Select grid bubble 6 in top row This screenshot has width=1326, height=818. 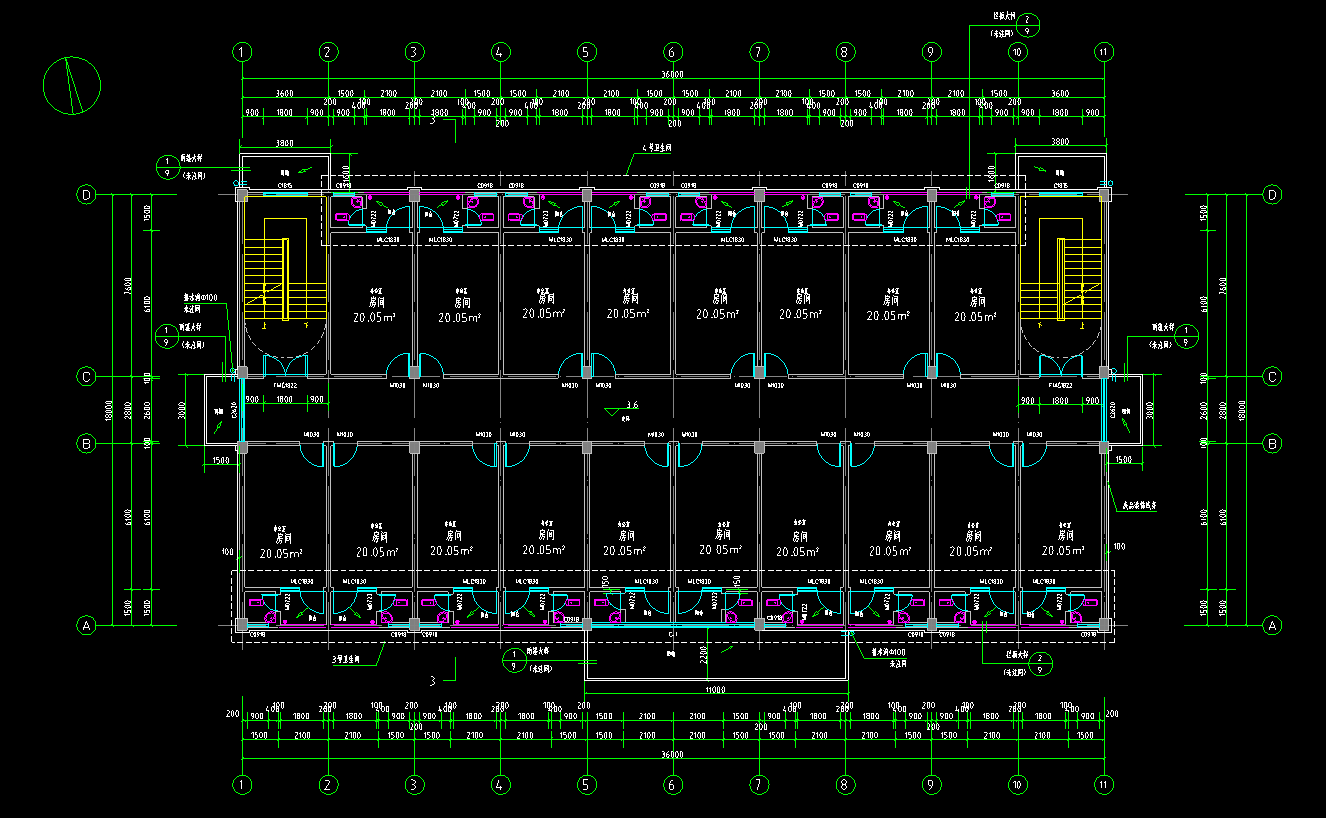pyautogui.click(x=673, y=52)
